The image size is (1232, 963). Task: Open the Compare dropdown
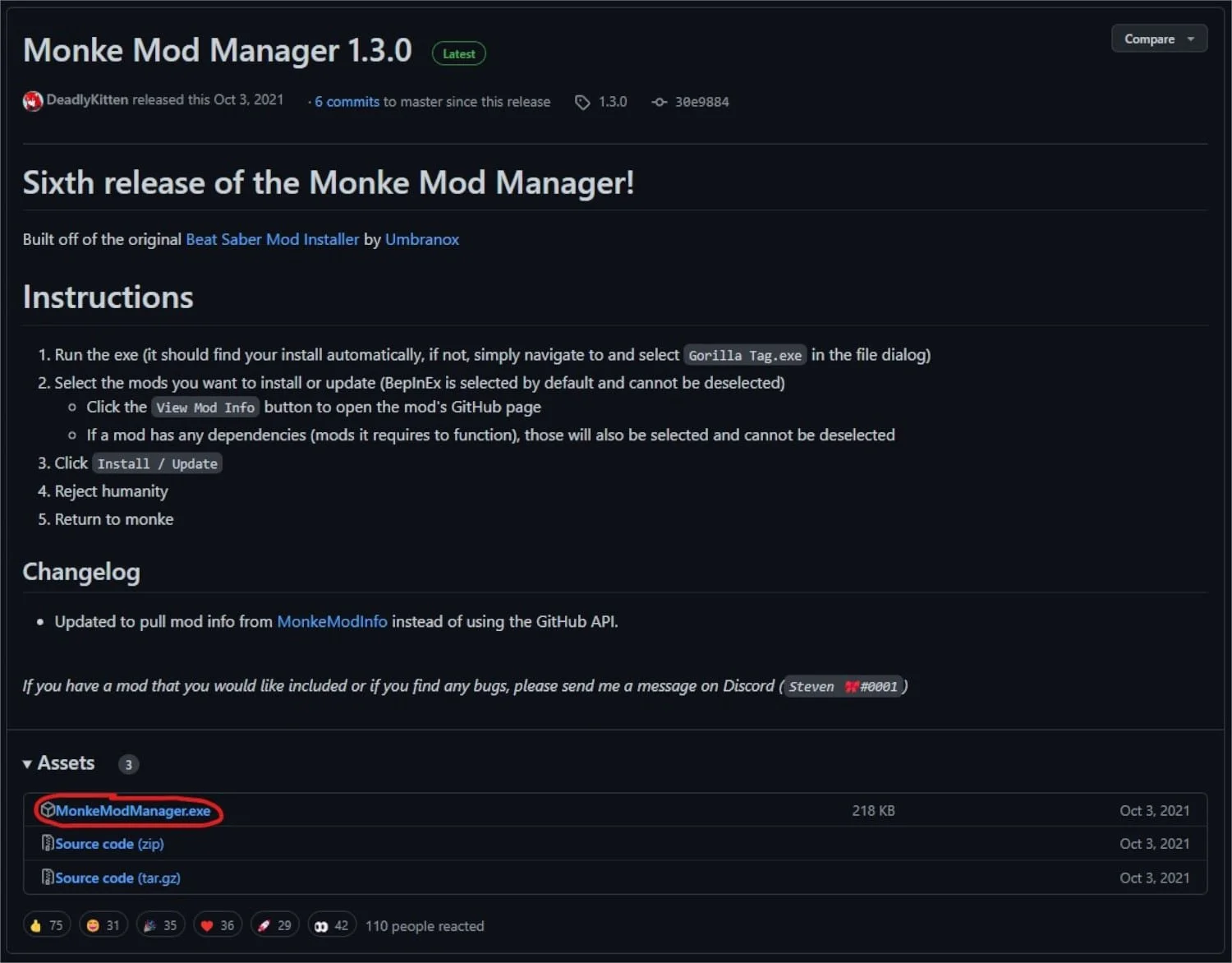point(1158,38)
